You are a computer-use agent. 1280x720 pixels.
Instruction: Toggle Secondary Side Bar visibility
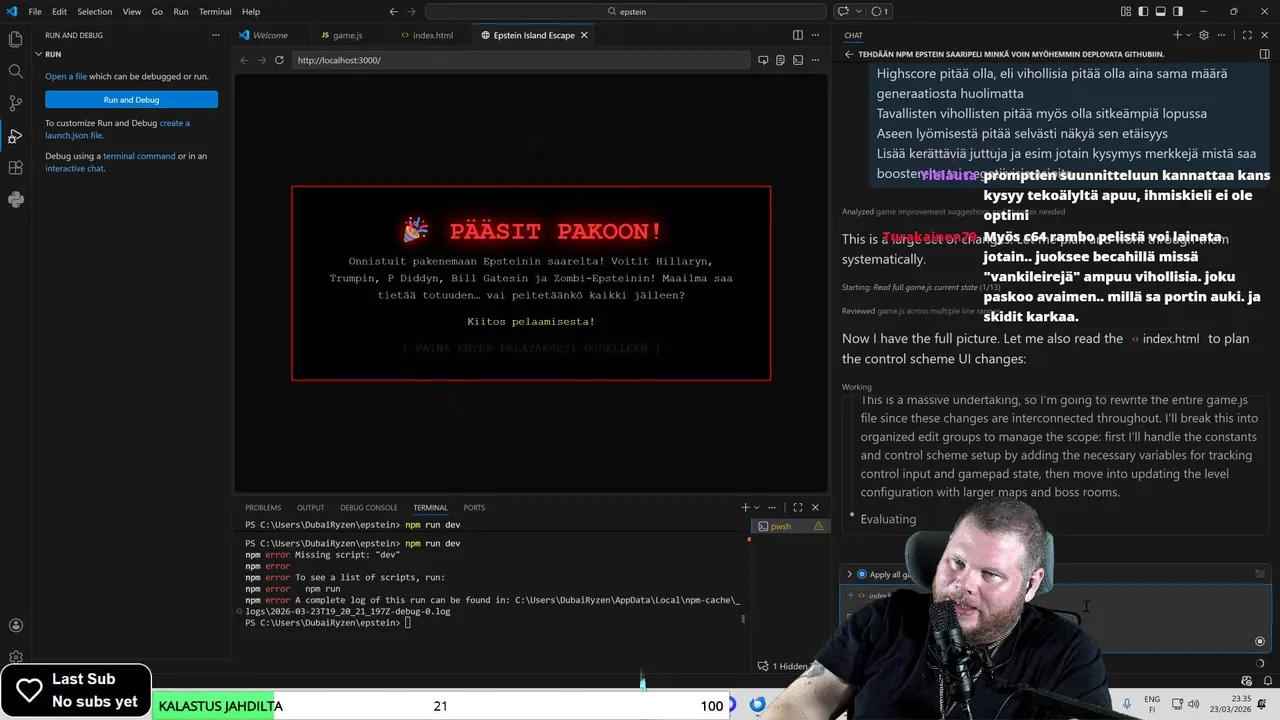(x=1178, y=11)
